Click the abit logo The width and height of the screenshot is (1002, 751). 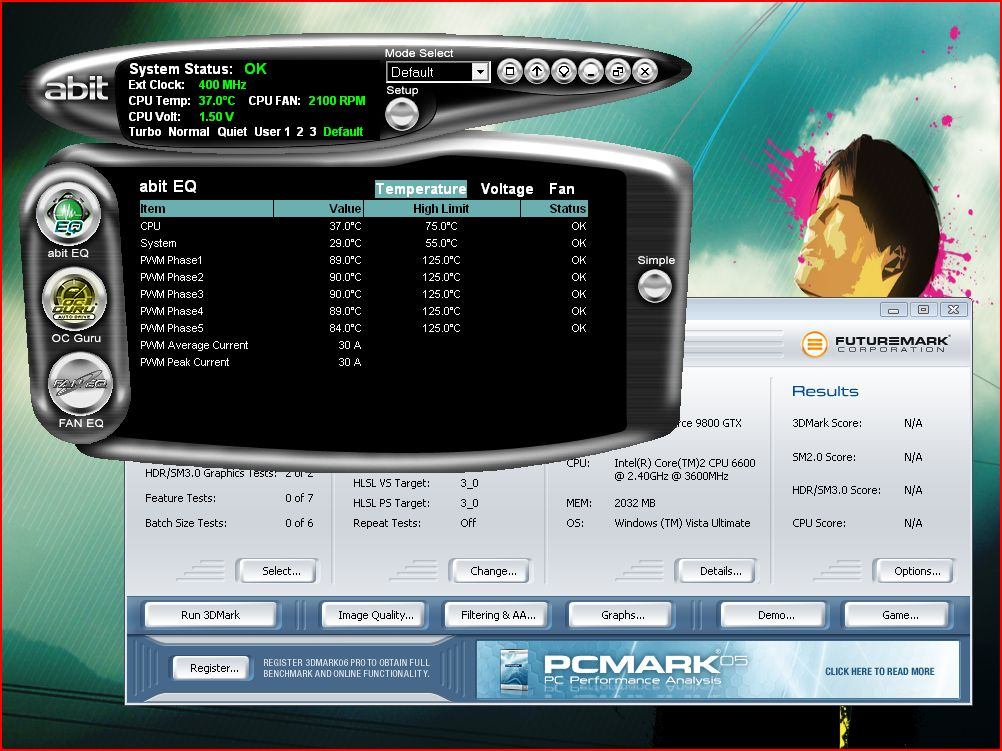(76, 88)
